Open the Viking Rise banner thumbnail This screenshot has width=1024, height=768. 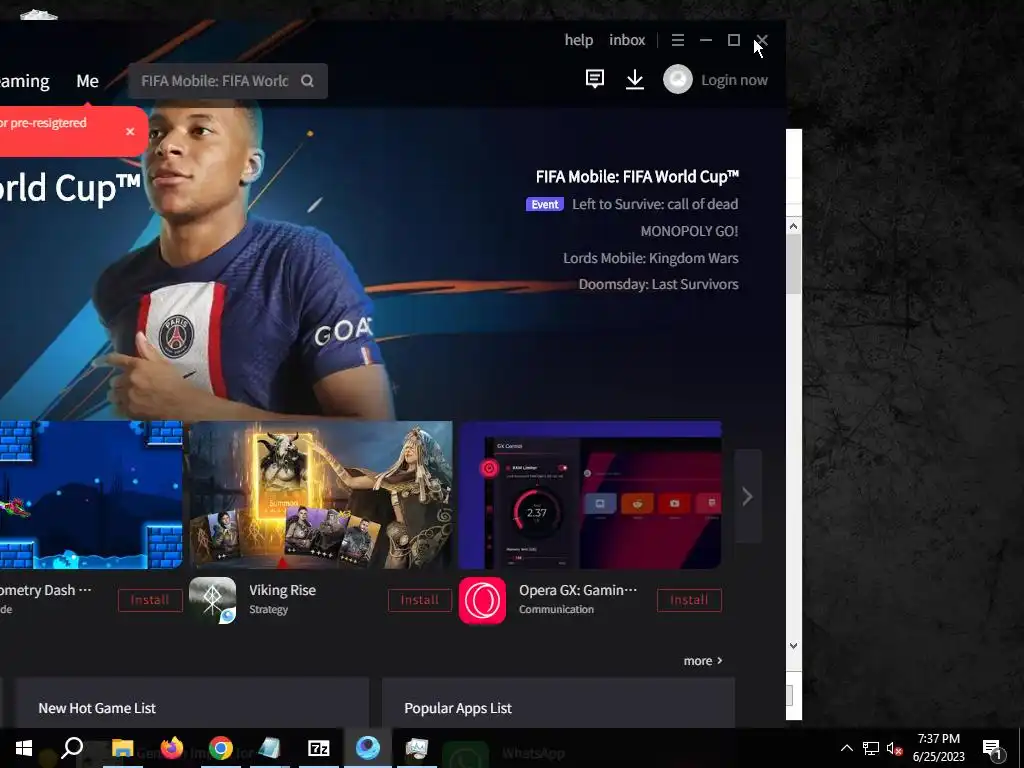(x=321, y=495)
